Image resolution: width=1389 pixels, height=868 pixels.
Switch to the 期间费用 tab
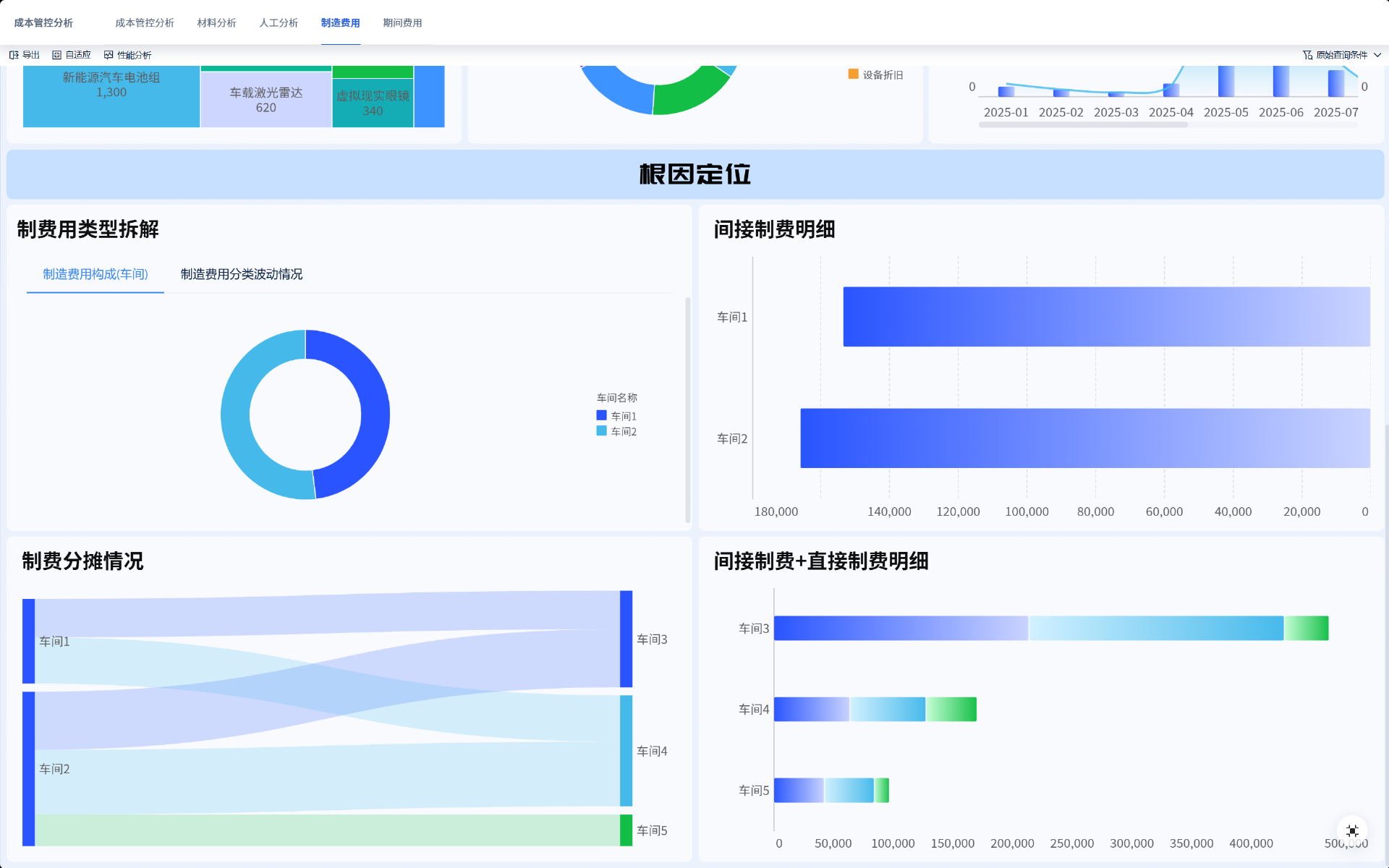point(402,23)
